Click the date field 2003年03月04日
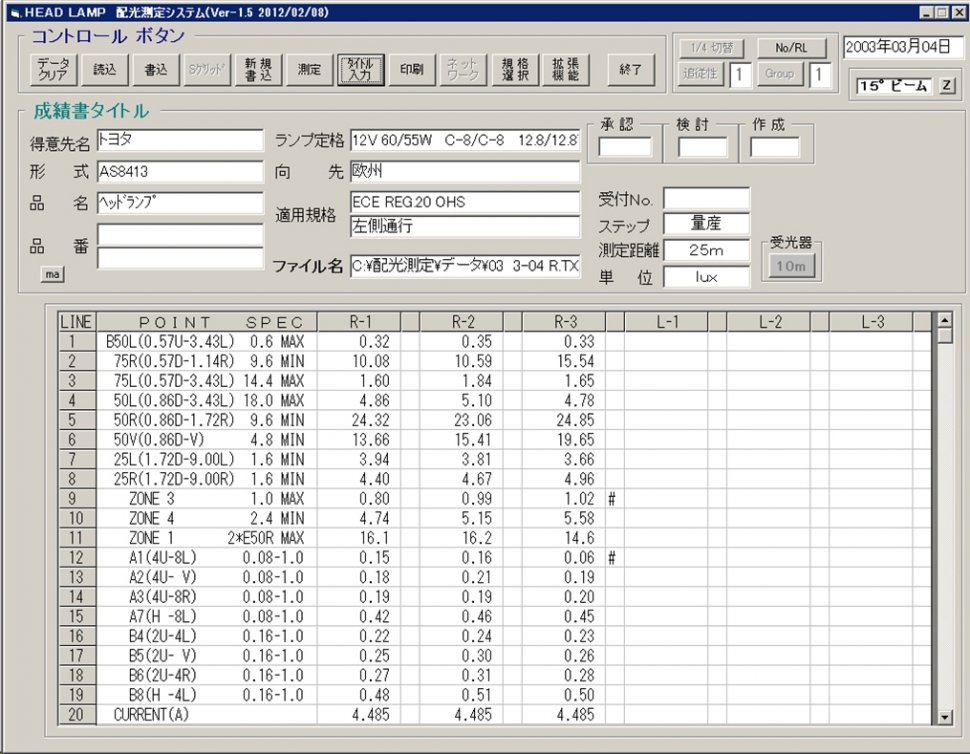This screenshot has width=970, height=754. [904, 48]
